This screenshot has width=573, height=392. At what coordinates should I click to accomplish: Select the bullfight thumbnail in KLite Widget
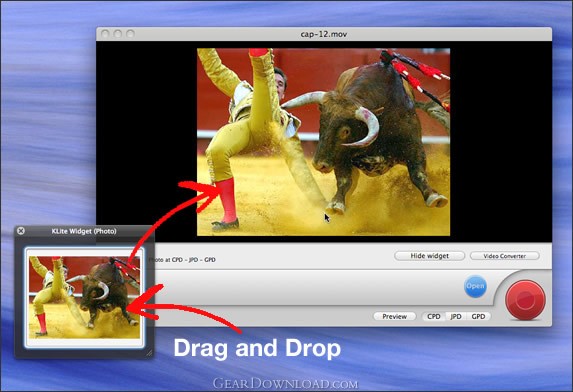[x=84, y=297]
